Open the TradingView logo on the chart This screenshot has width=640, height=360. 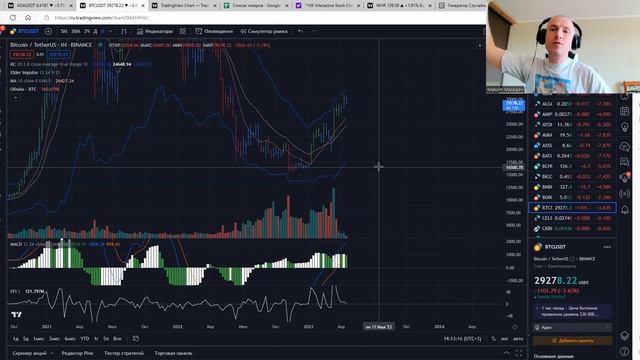coord(17,314)
